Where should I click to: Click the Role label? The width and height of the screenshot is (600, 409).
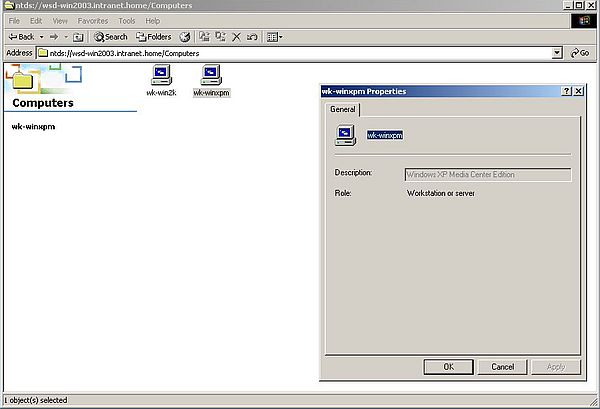click(343, 193)
